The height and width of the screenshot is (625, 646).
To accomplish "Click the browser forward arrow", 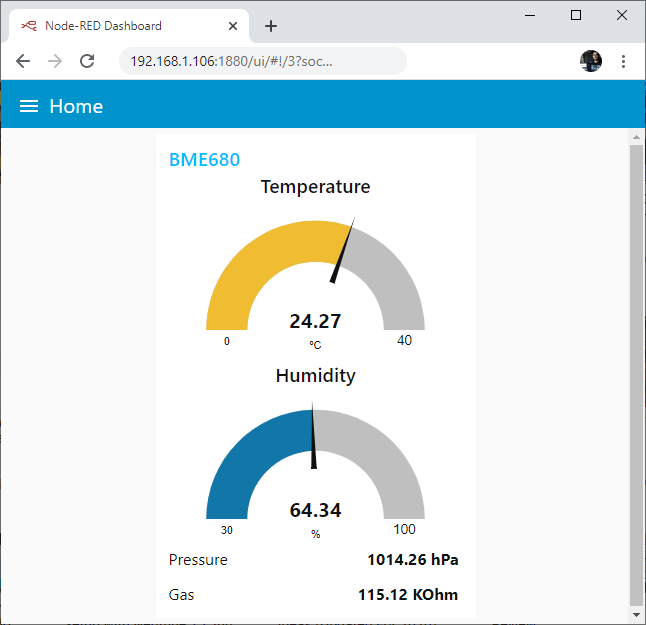I will point(55,61).
